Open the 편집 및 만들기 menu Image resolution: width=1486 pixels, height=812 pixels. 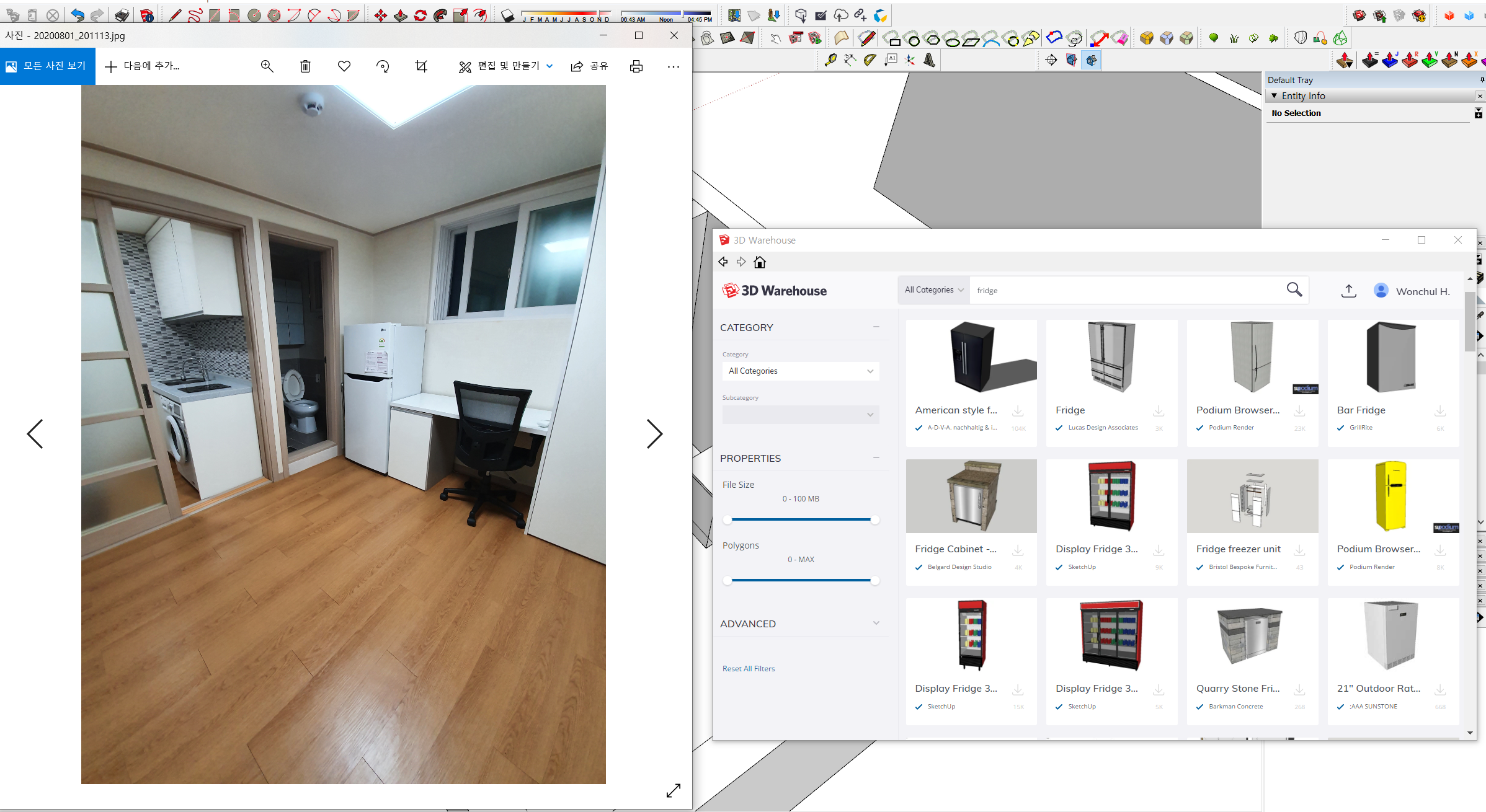[505, 66]
